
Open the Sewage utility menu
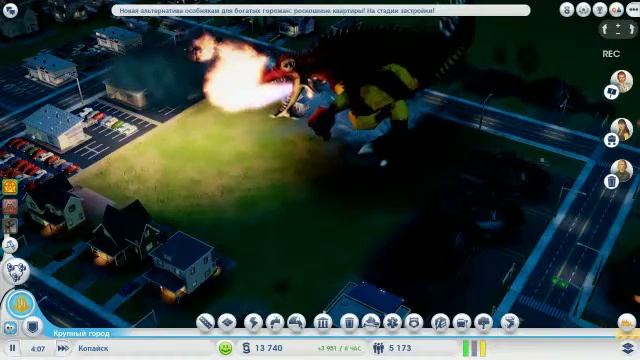coord(296,322)
